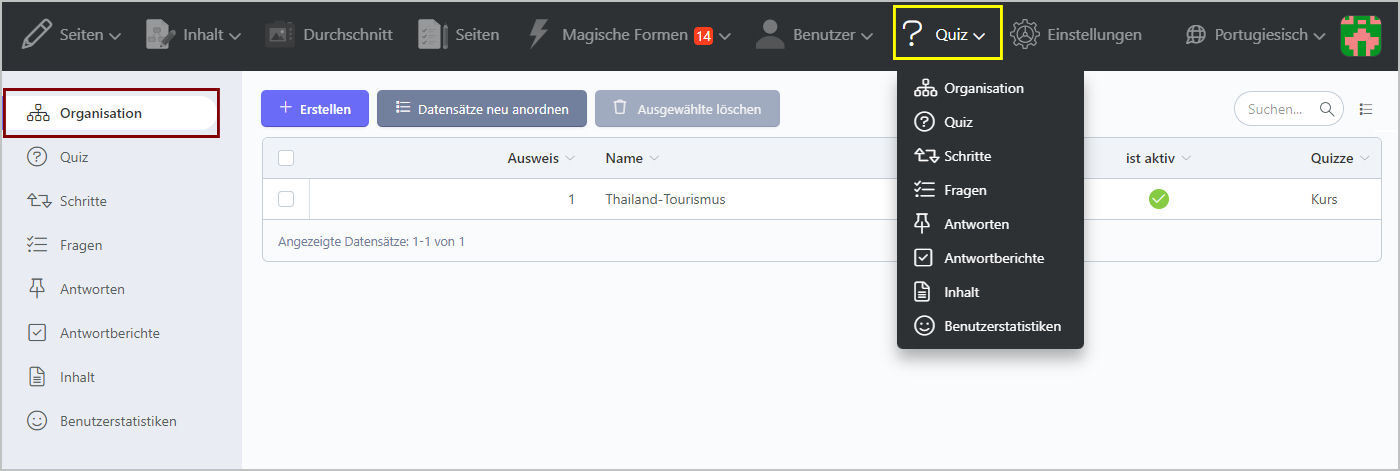Click the Benutzerstatistiken smiley icon in the sidebar
This screenshot has width=1400, height=471.
point(38,421)
